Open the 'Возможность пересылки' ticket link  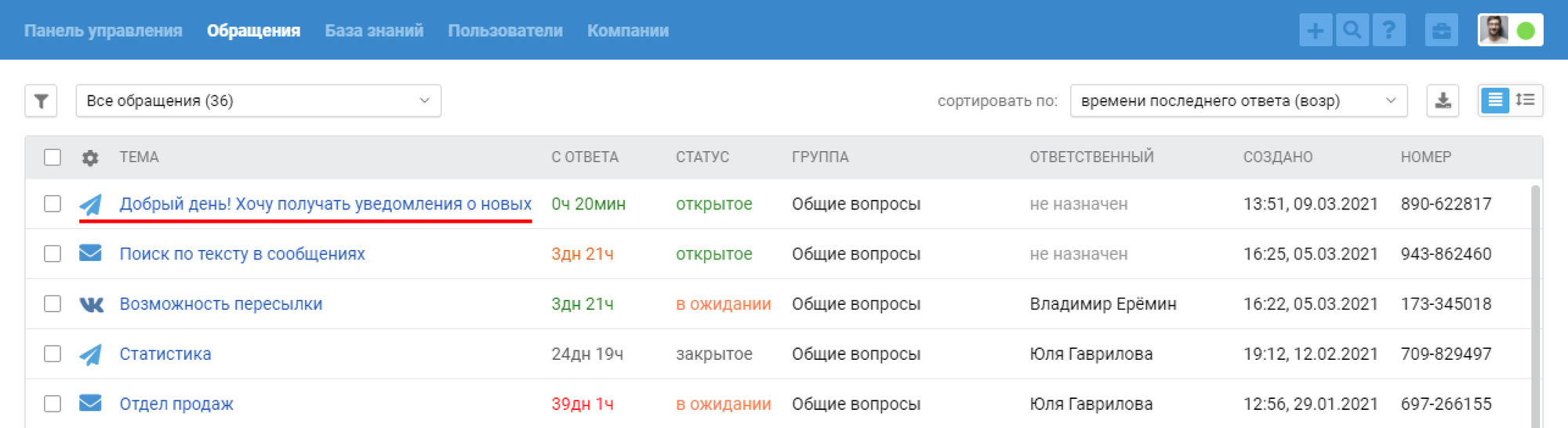point(220,304)
